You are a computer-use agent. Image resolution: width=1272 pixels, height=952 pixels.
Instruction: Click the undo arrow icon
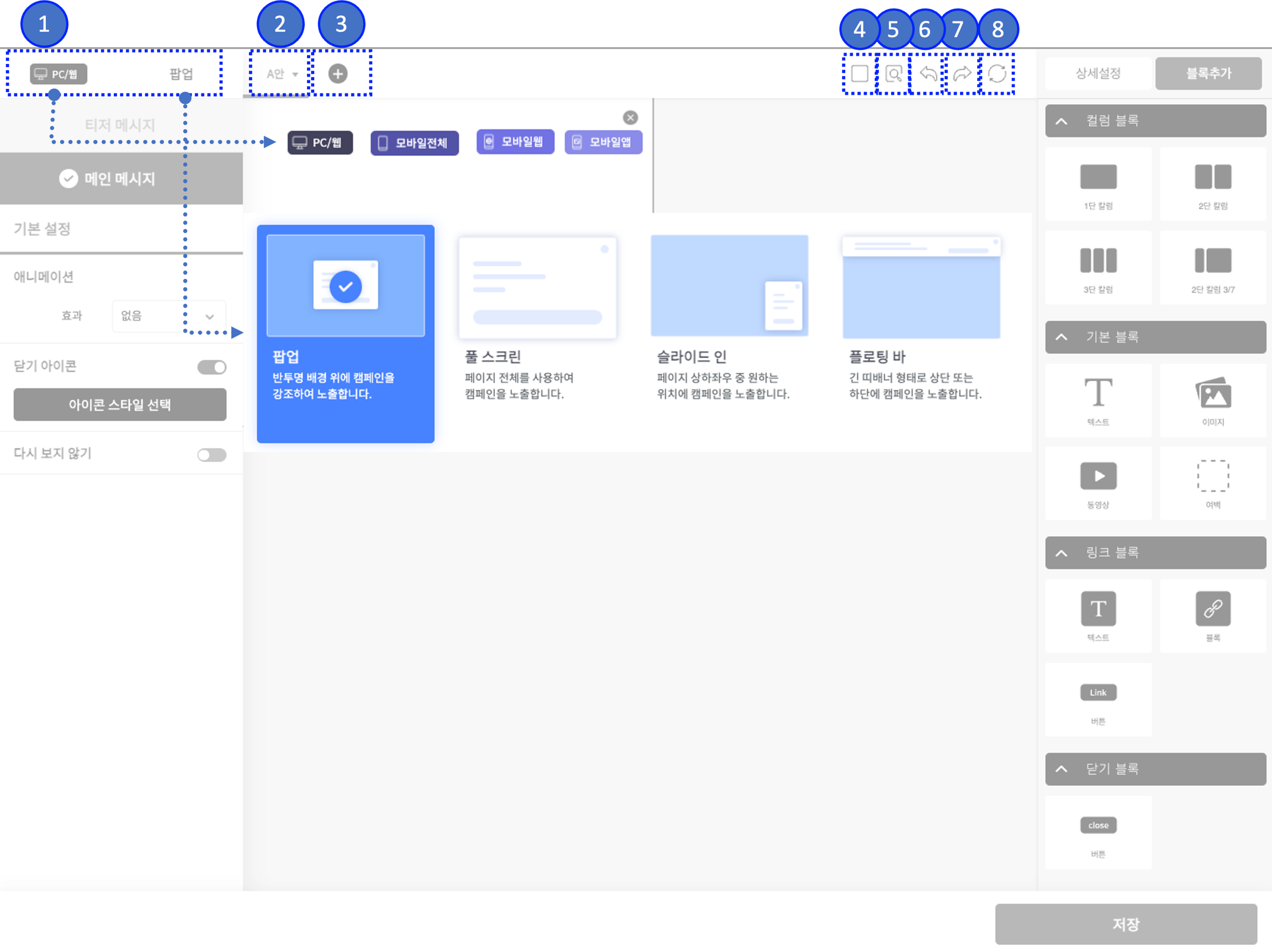click(x=928, y=73)
